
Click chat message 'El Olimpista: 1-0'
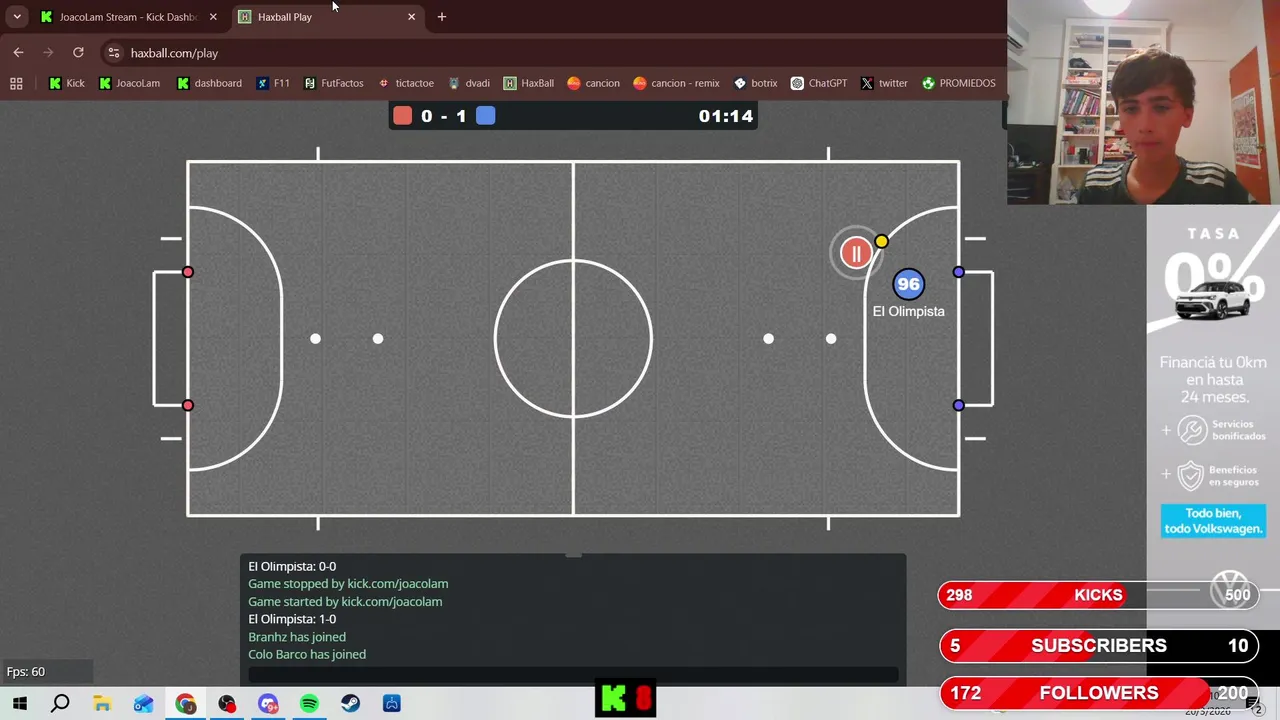click(292, 619)
